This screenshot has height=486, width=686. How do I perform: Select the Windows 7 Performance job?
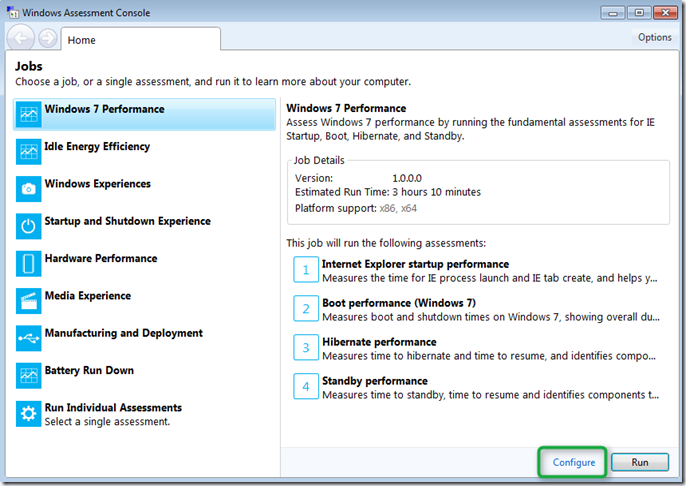(x=144, y=114)
